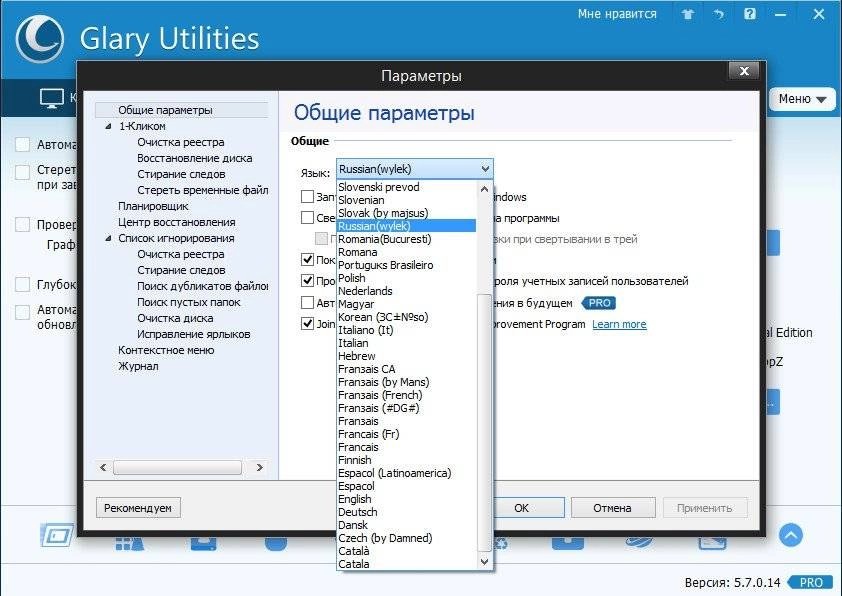Open the skin (t-shirt) icon in title bar
Viewport: 842px width, 596px height.
tap(688, 14)
